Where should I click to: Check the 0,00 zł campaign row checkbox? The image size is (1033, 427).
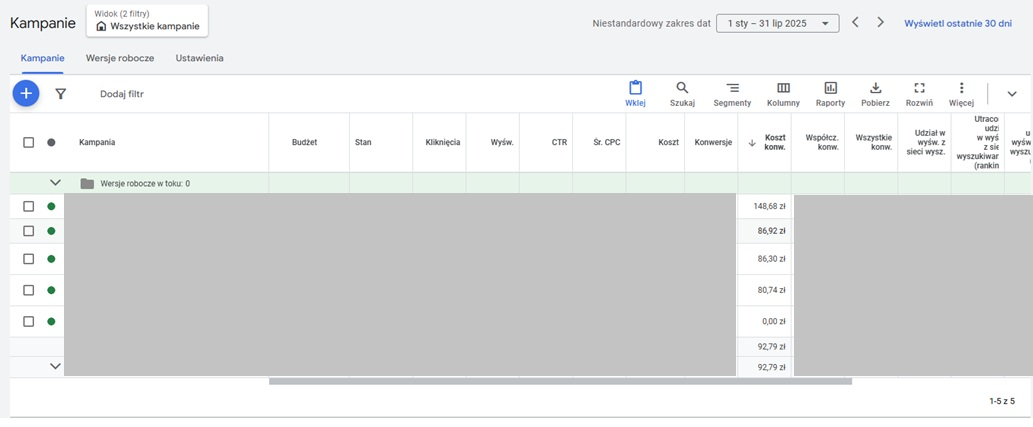(28, 322)
